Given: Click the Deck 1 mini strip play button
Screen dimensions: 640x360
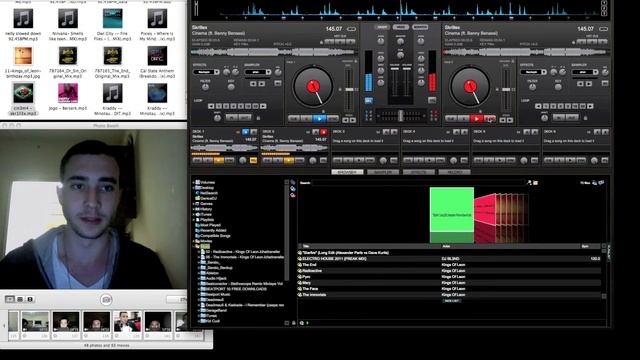Looking at the screenshot, I should click(219, 160).
